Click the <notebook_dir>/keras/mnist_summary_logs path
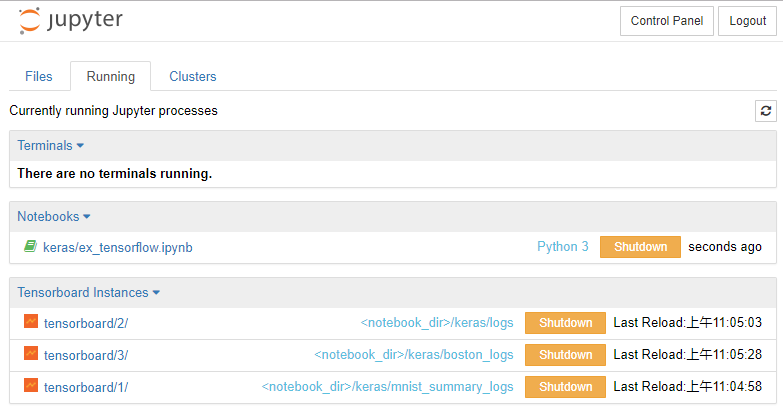The image size is (783, 415). tap(388, 387)
